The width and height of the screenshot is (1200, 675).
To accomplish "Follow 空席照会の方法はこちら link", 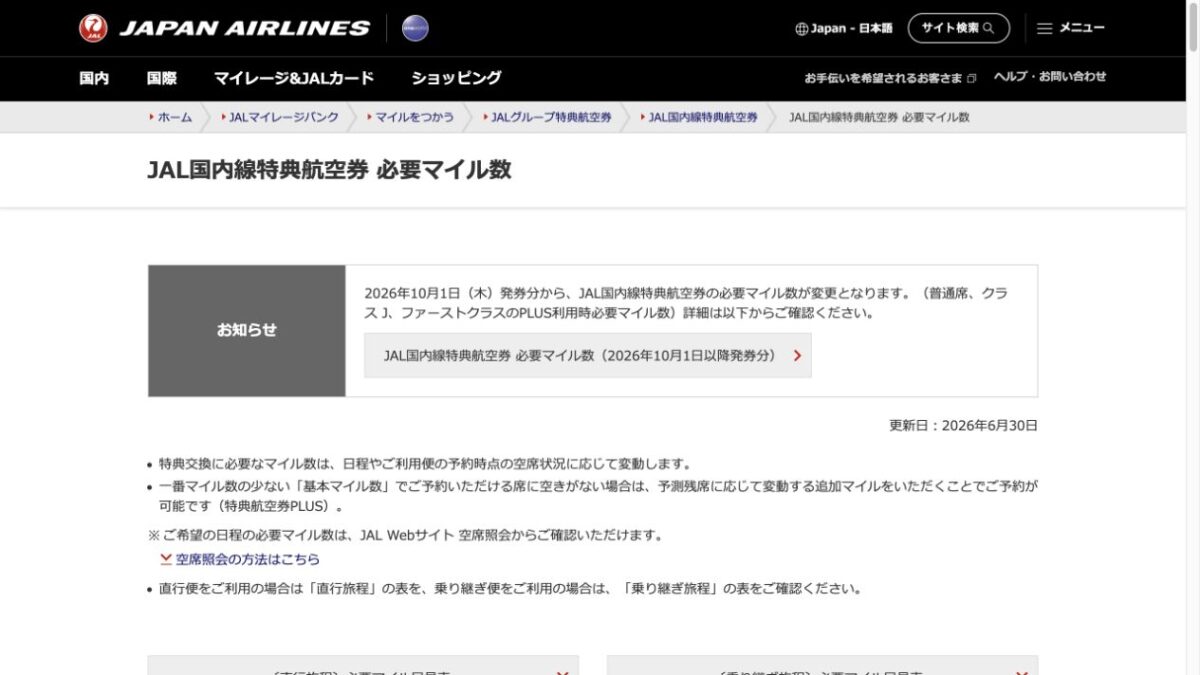I will tap(247, 559).
